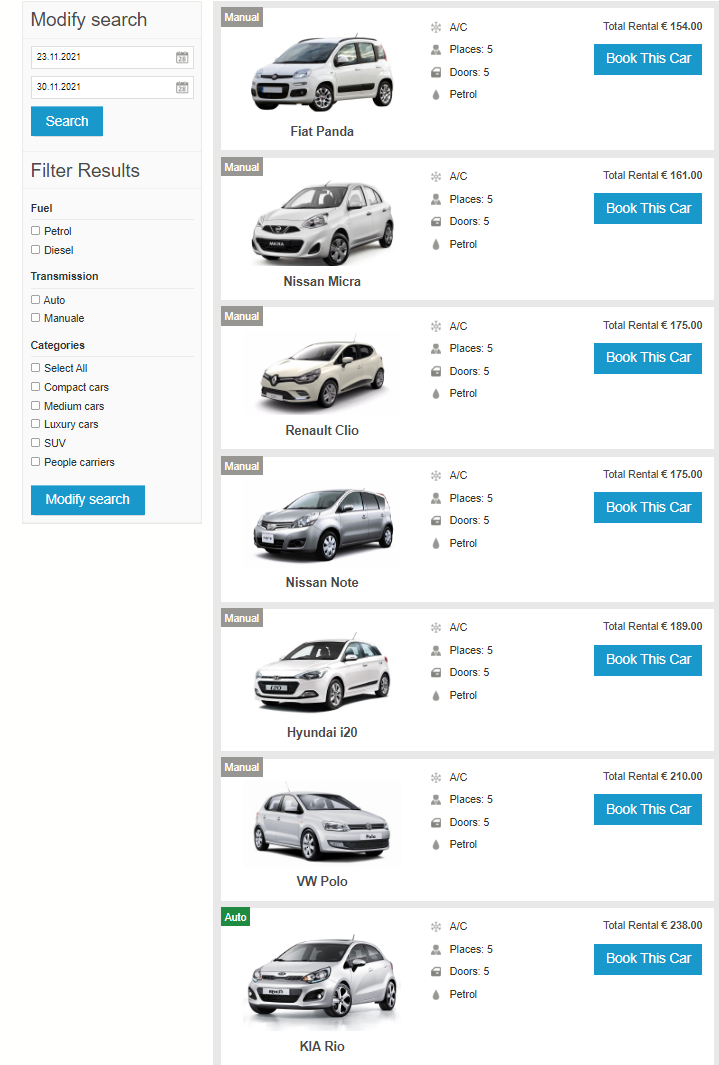Image resolution: width=719 pixels, height=1065 pixels.
Task: Click the Petrol drop icon on Fiat Panda
Action: (x=436, y=94)
